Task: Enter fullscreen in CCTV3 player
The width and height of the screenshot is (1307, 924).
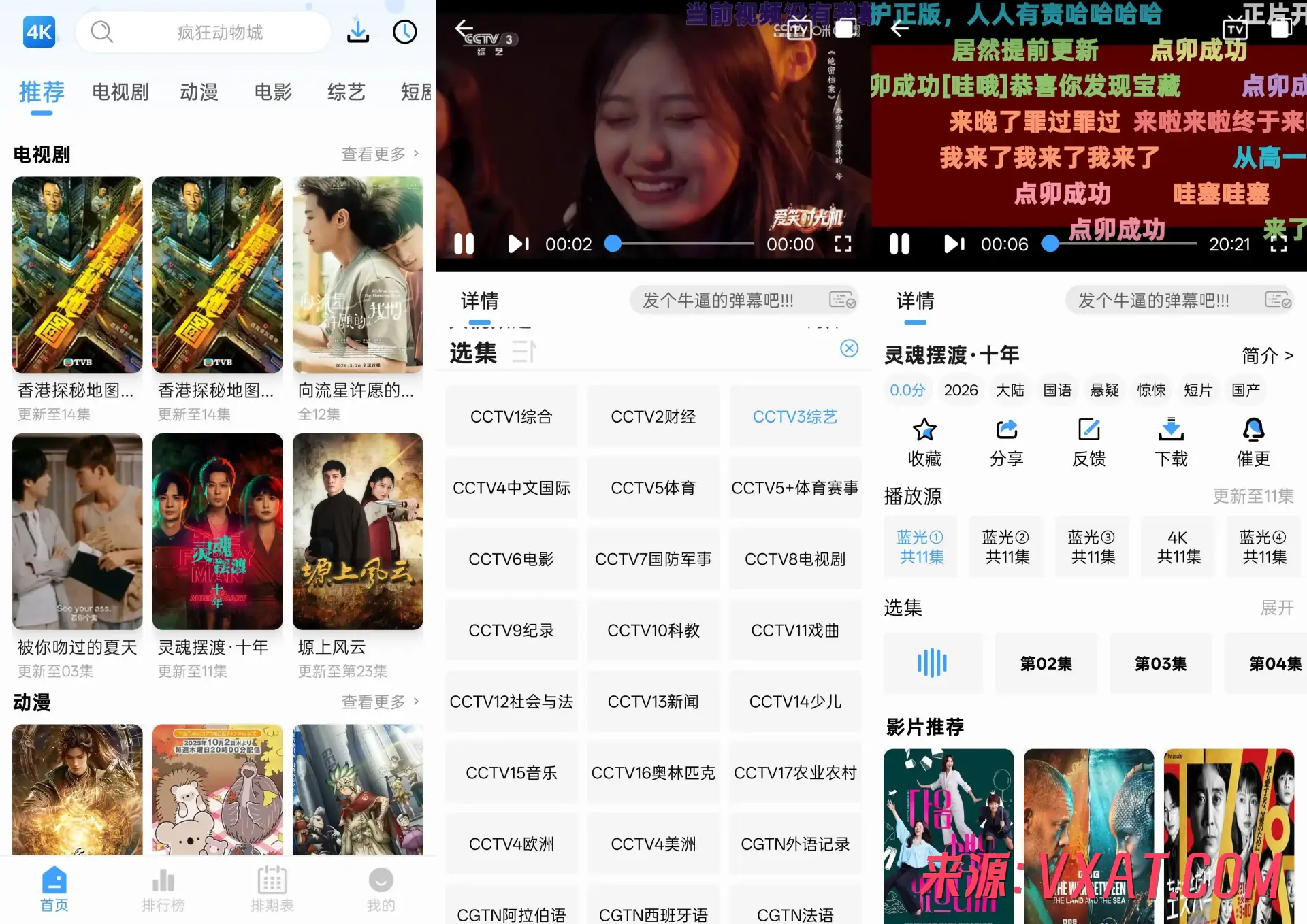Action: click(843, 244)
